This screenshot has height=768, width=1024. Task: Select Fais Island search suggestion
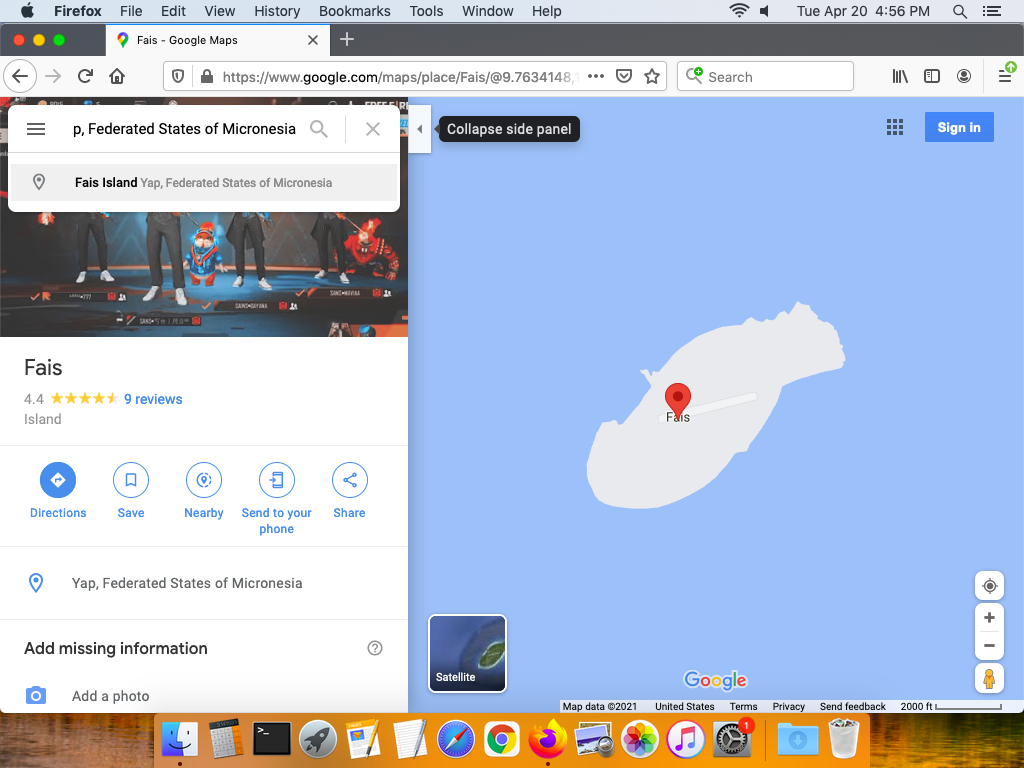[203, 183]
